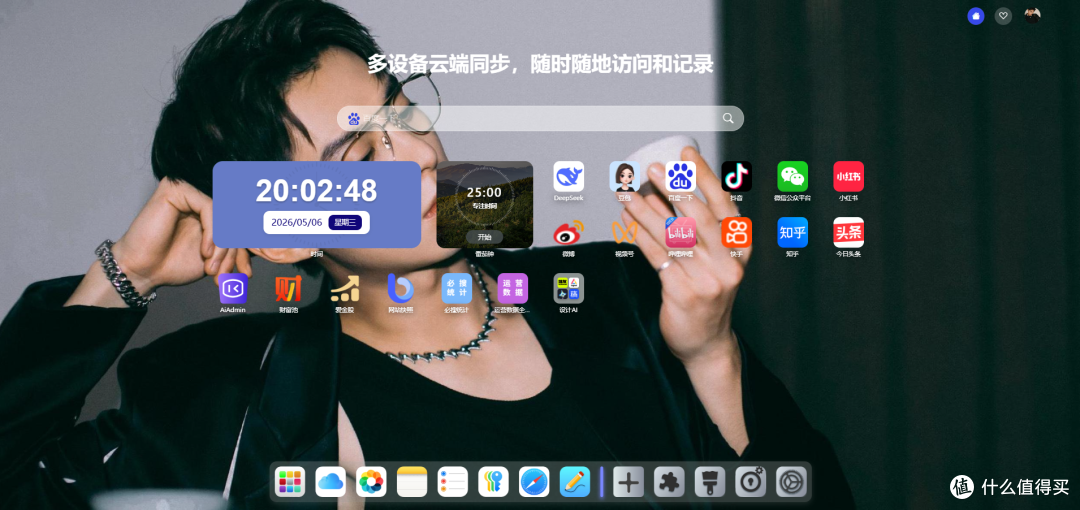The height and width of the screenshot is (510, 1080).
Task: Open the AiAdmin shortcut
Action: 233,288
